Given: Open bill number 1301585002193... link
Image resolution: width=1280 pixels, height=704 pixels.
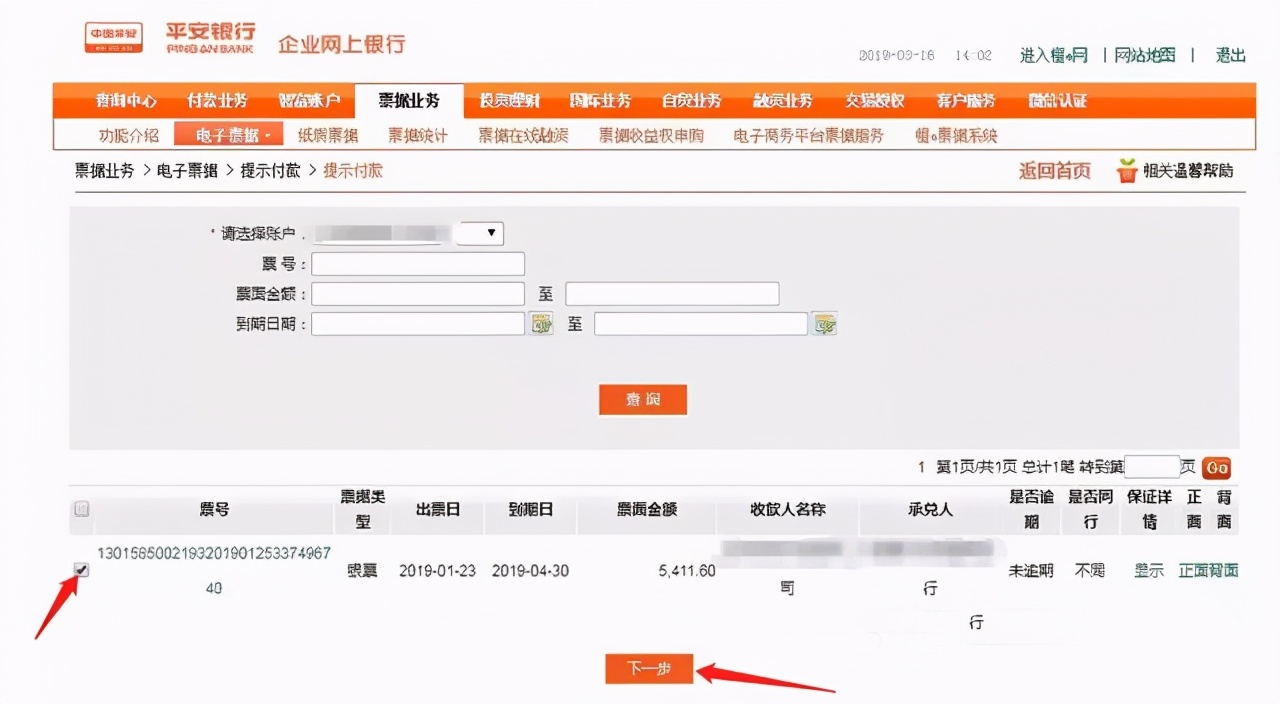Looking at the screenshot, I should [214, 570].
